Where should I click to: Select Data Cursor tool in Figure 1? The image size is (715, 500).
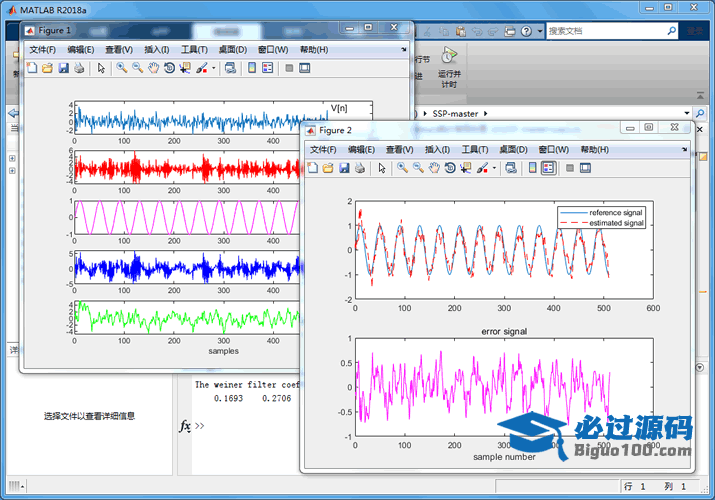(x=185, y=68)
